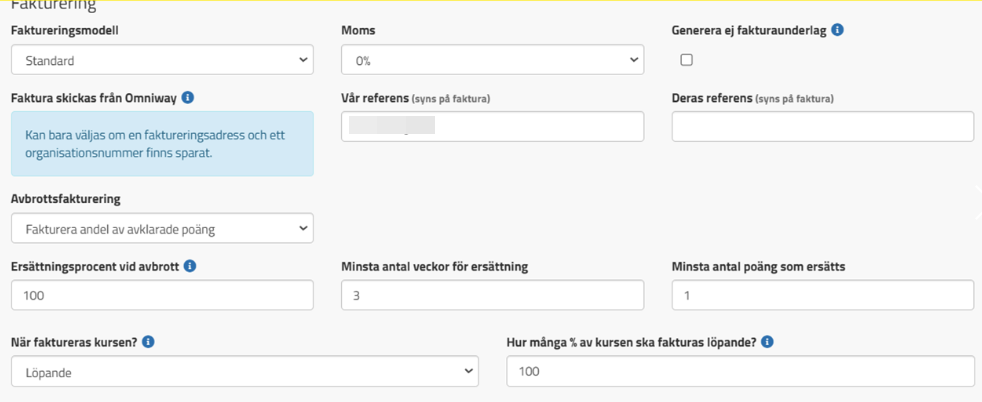Image resolution: width=982 pixels, height=402 pixels.
Task: Click the Ersättningsprocent vid avbrott field
Action: point(162,295)
